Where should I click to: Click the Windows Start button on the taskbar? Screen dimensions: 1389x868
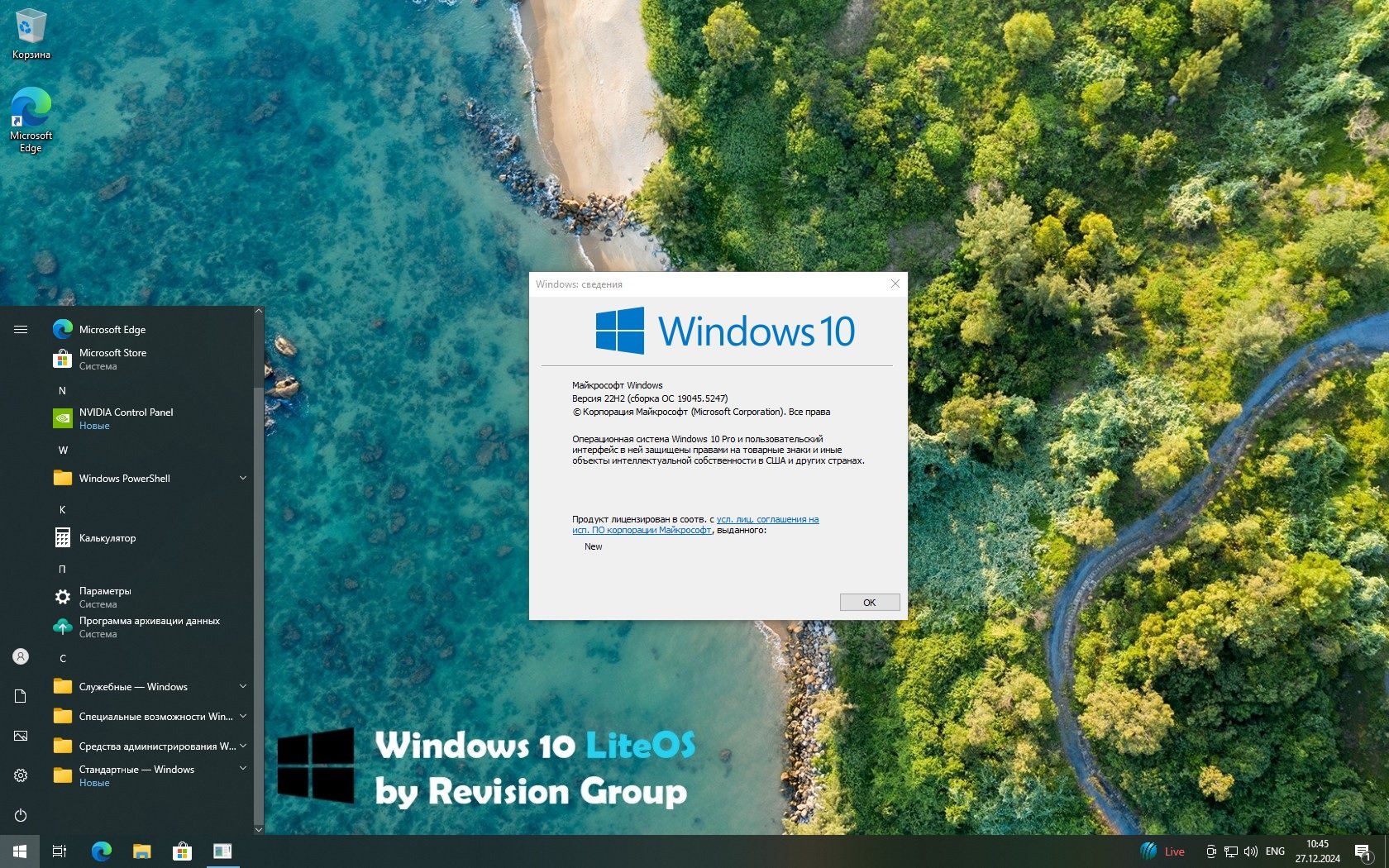tap(20, 851)
